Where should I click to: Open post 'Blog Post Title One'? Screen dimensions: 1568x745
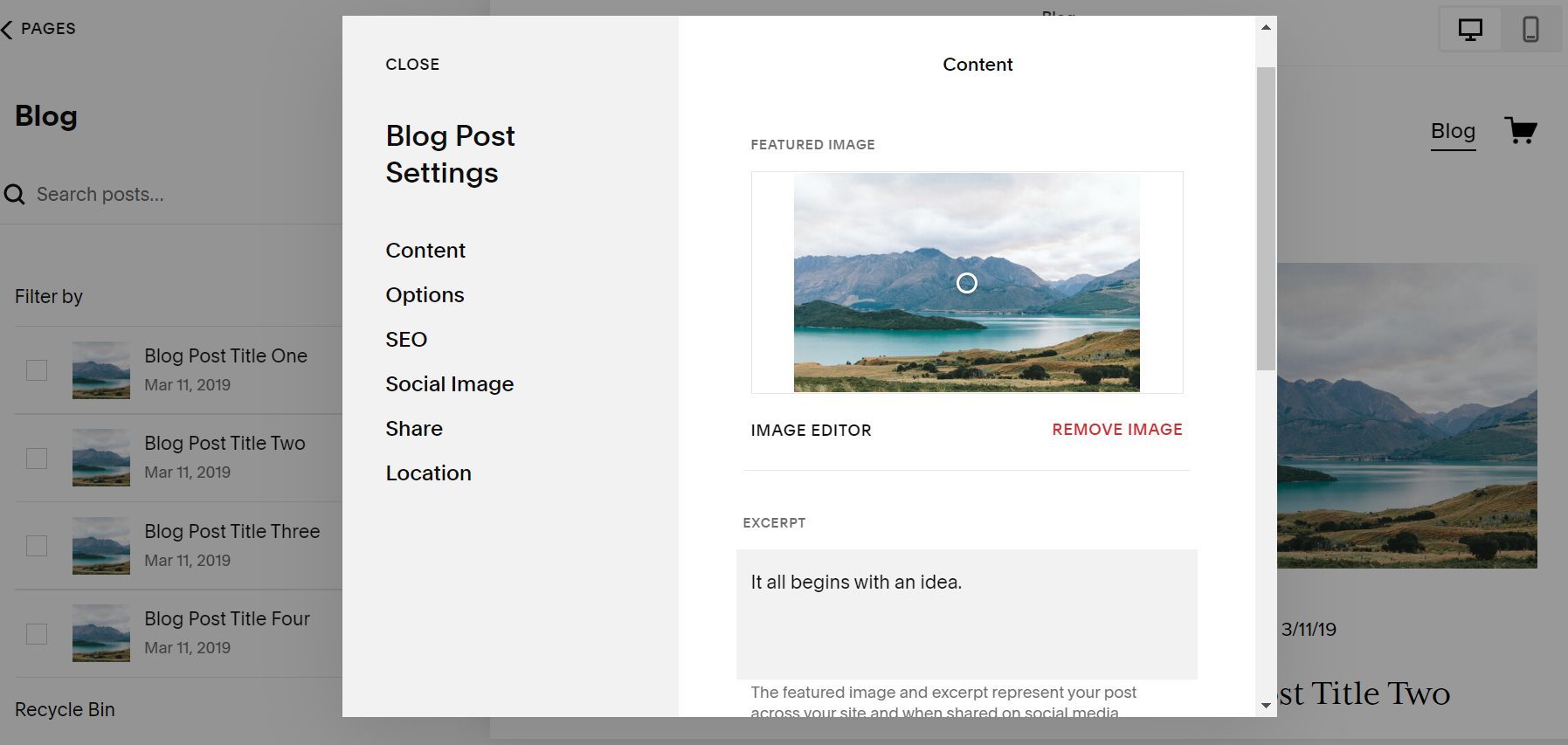(225, 355)
